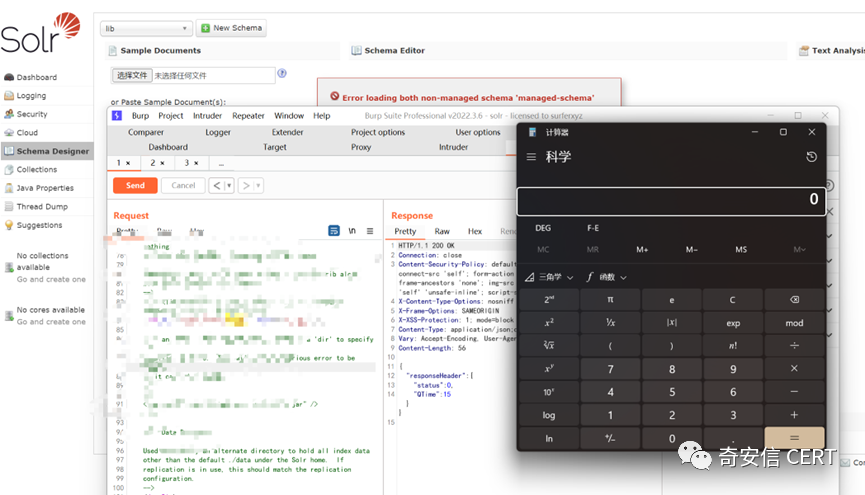Toggle F-E notation in calculator
The width and height of the screenshot is (865, 495).
[x=593, y=228]
